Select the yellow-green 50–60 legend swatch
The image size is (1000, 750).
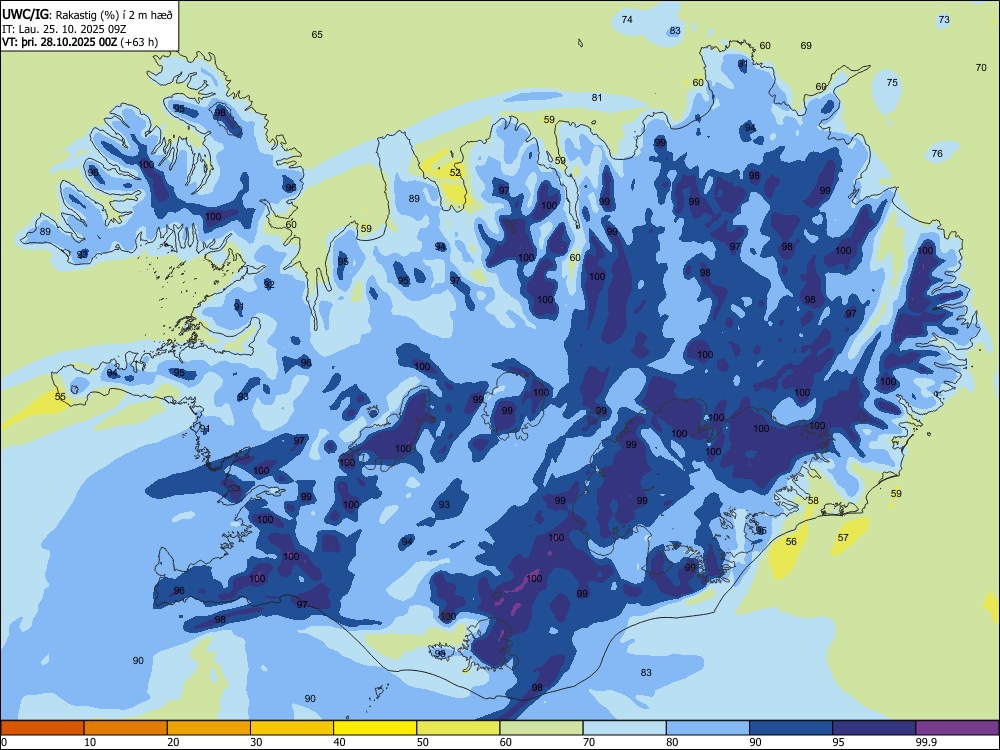pos(458,728)
